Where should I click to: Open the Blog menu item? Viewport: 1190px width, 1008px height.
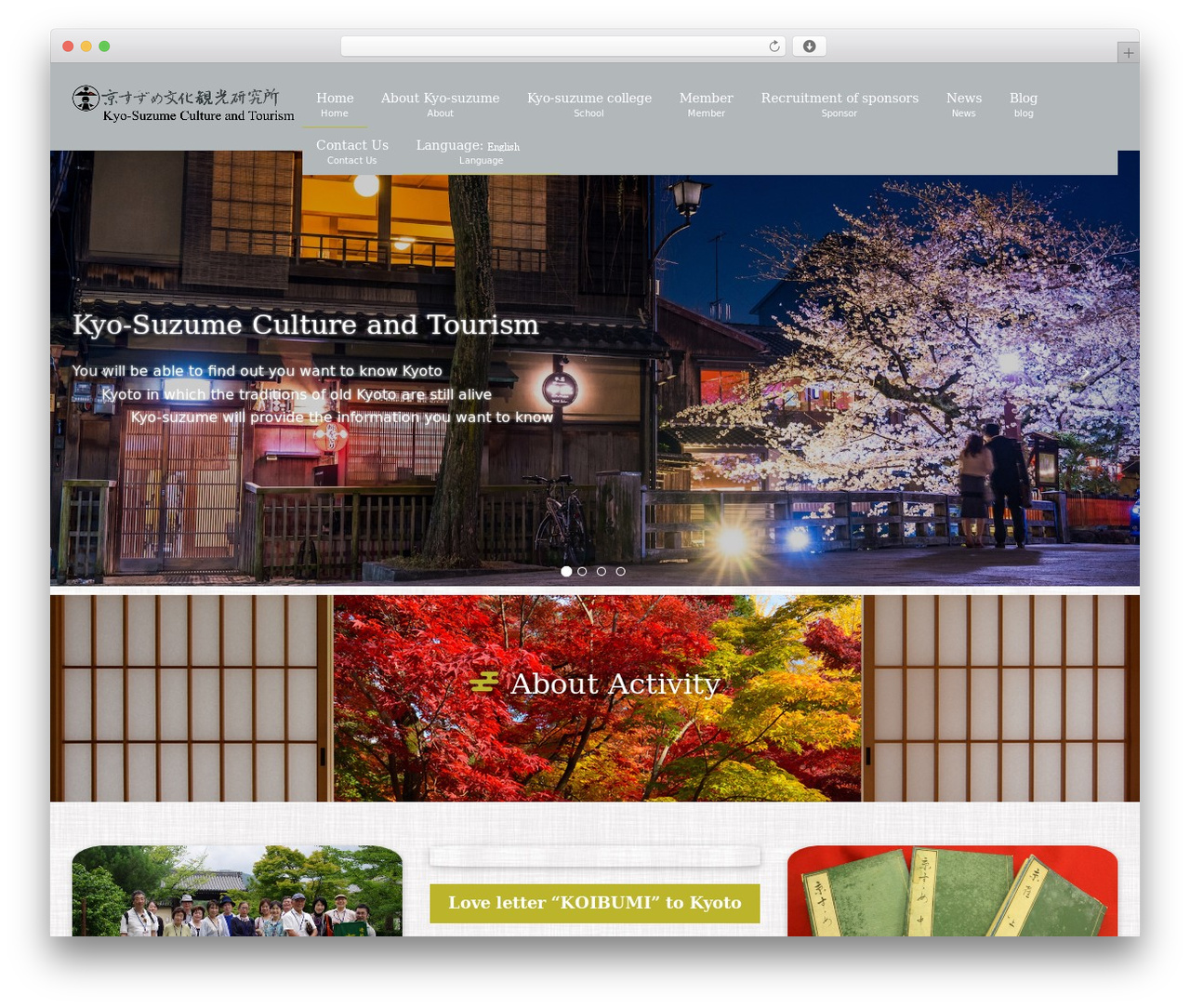1024,104
